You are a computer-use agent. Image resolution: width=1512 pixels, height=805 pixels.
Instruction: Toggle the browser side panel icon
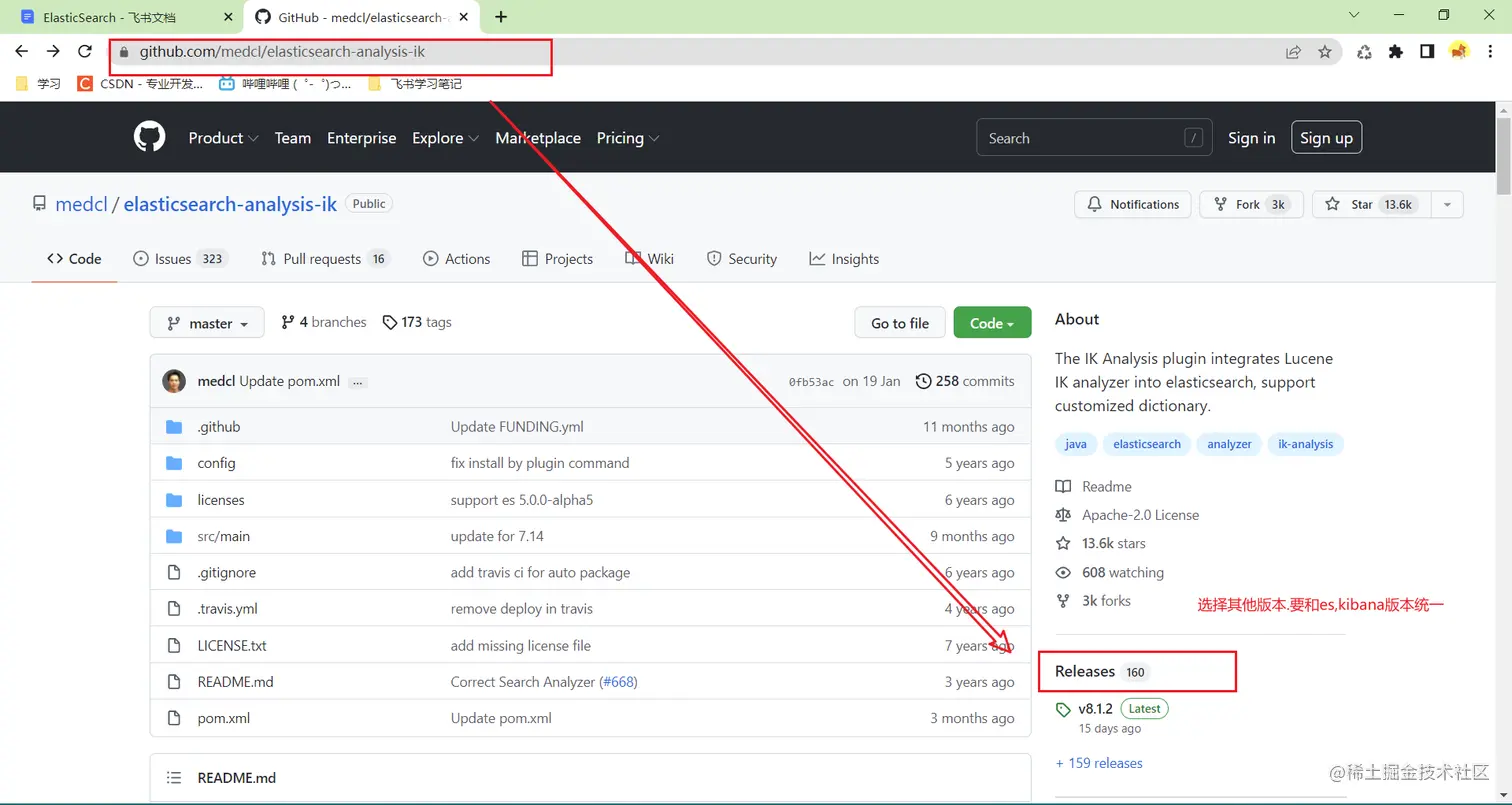tap(1427, 52)
